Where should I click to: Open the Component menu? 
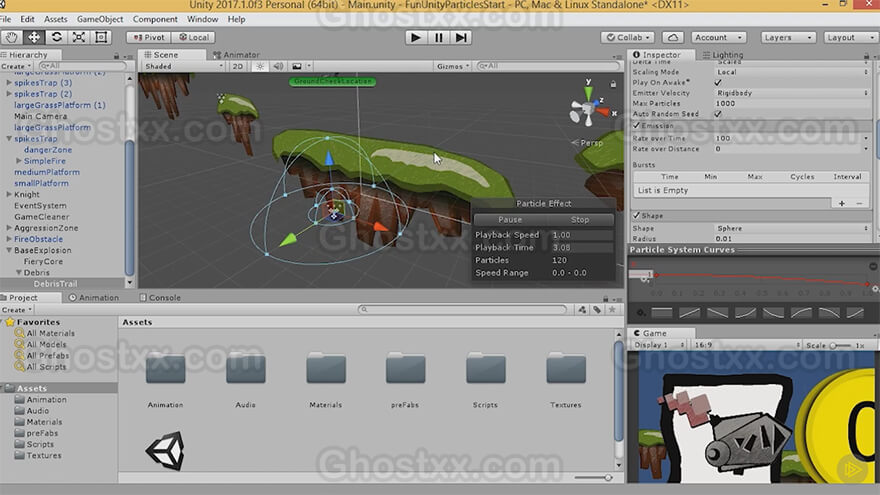click(x=155, y=19)
